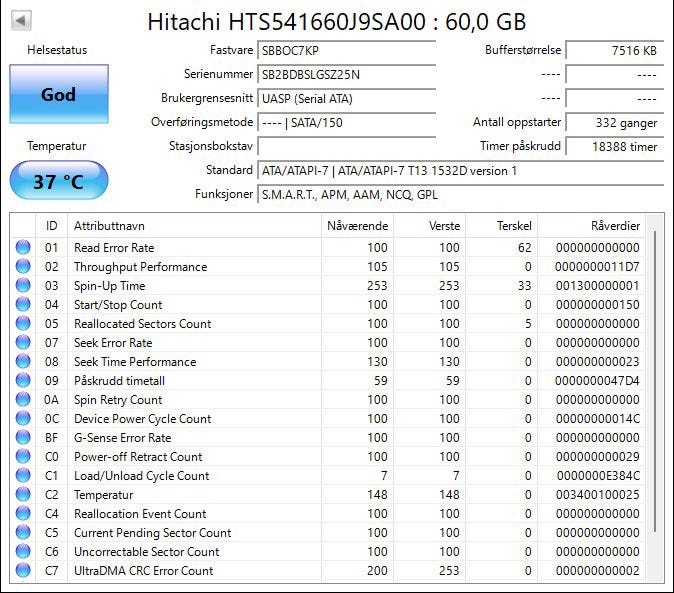Select raw value 003400100025

click(x=597, y=495)
